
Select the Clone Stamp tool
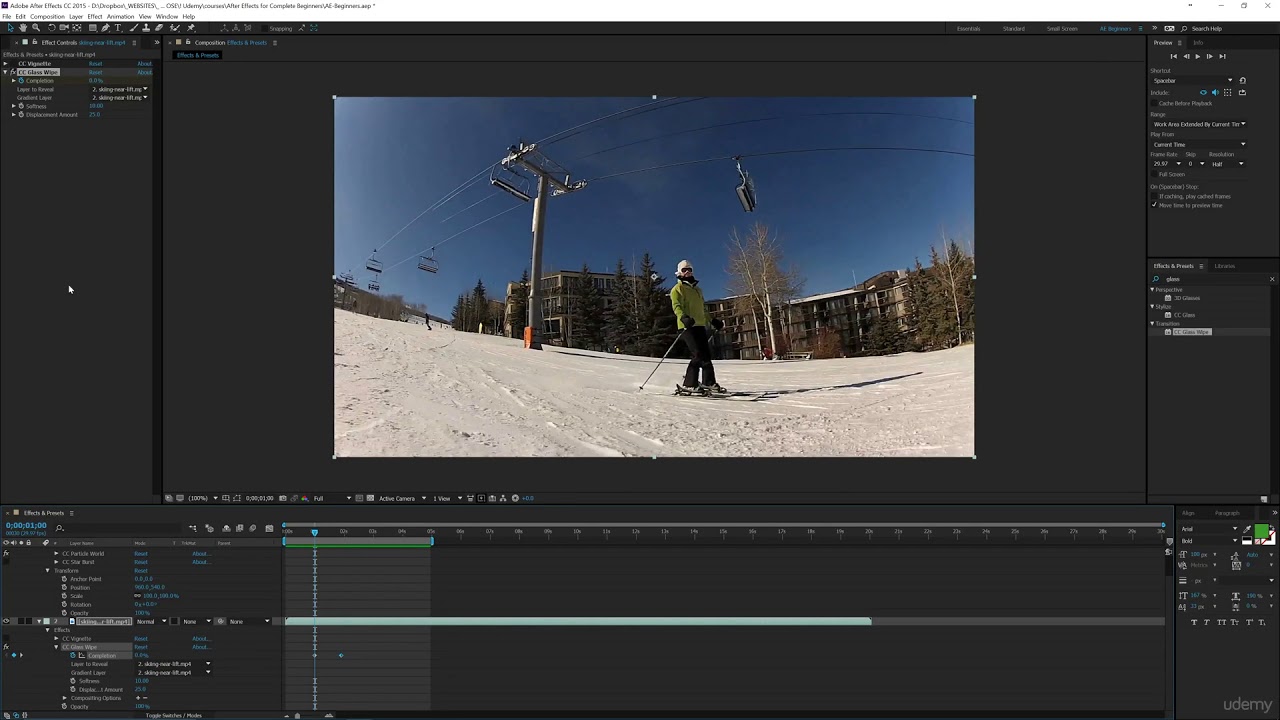(x=146, y=28)
